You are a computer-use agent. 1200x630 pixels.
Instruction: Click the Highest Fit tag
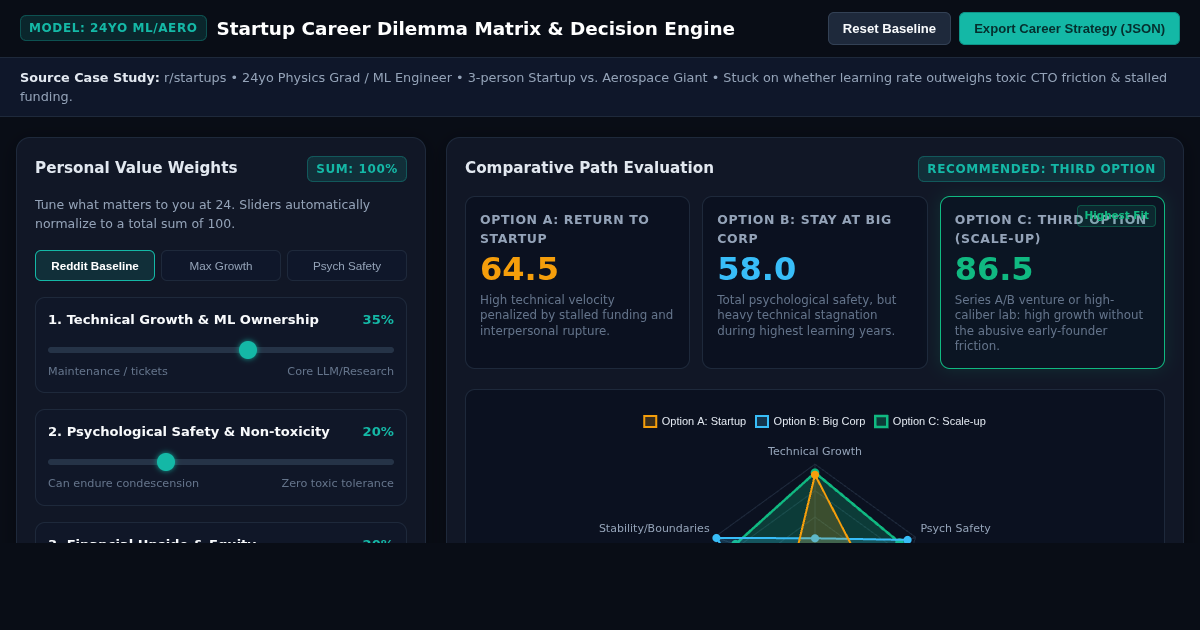tap(1116, 216)
